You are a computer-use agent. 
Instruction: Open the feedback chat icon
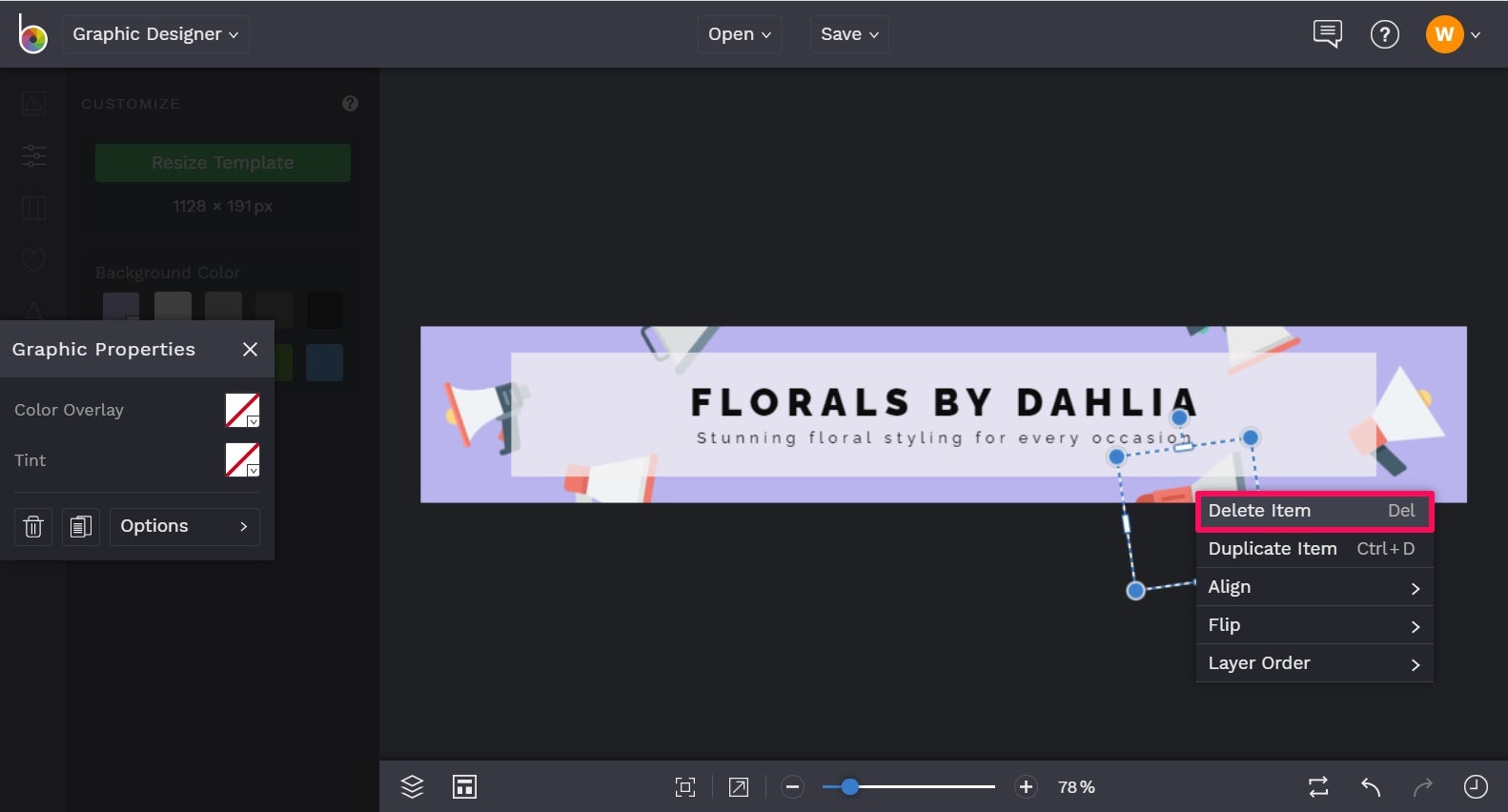tap(1327, 34)
